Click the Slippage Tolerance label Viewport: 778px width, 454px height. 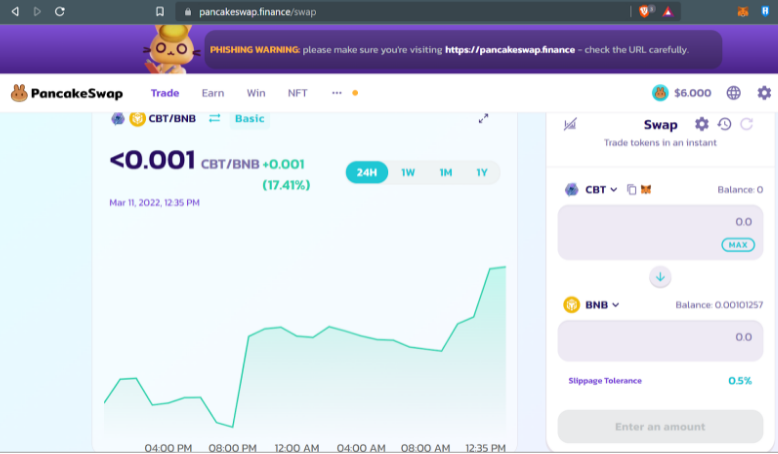[605, 381]
